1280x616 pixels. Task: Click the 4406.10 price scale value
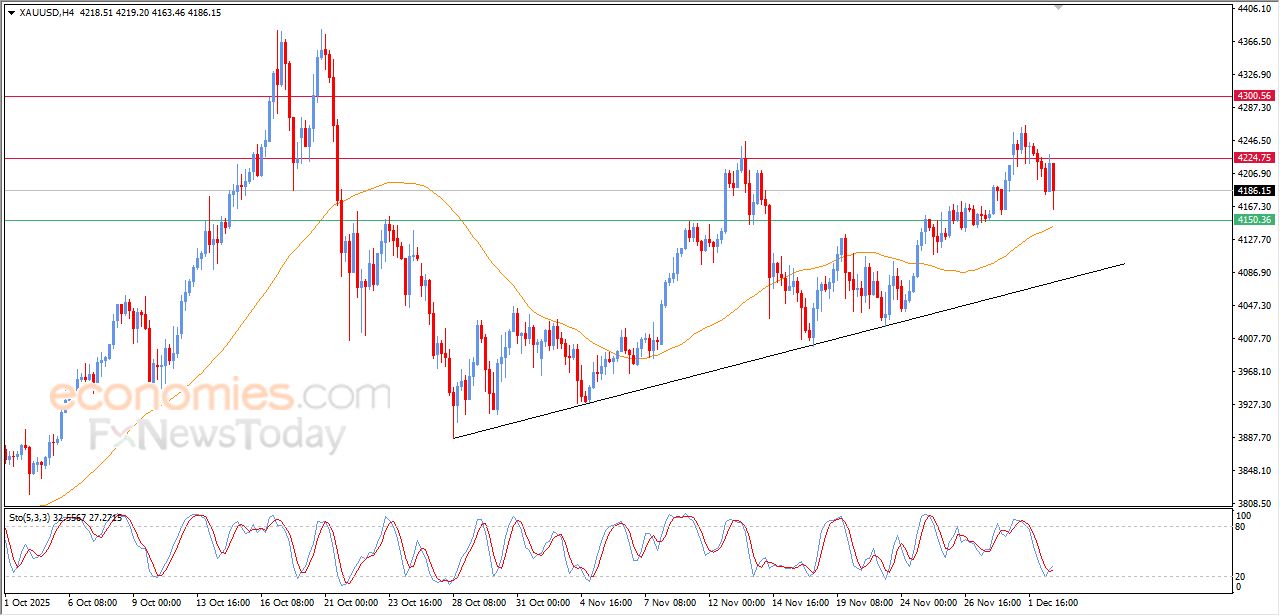pos(1253,9)
